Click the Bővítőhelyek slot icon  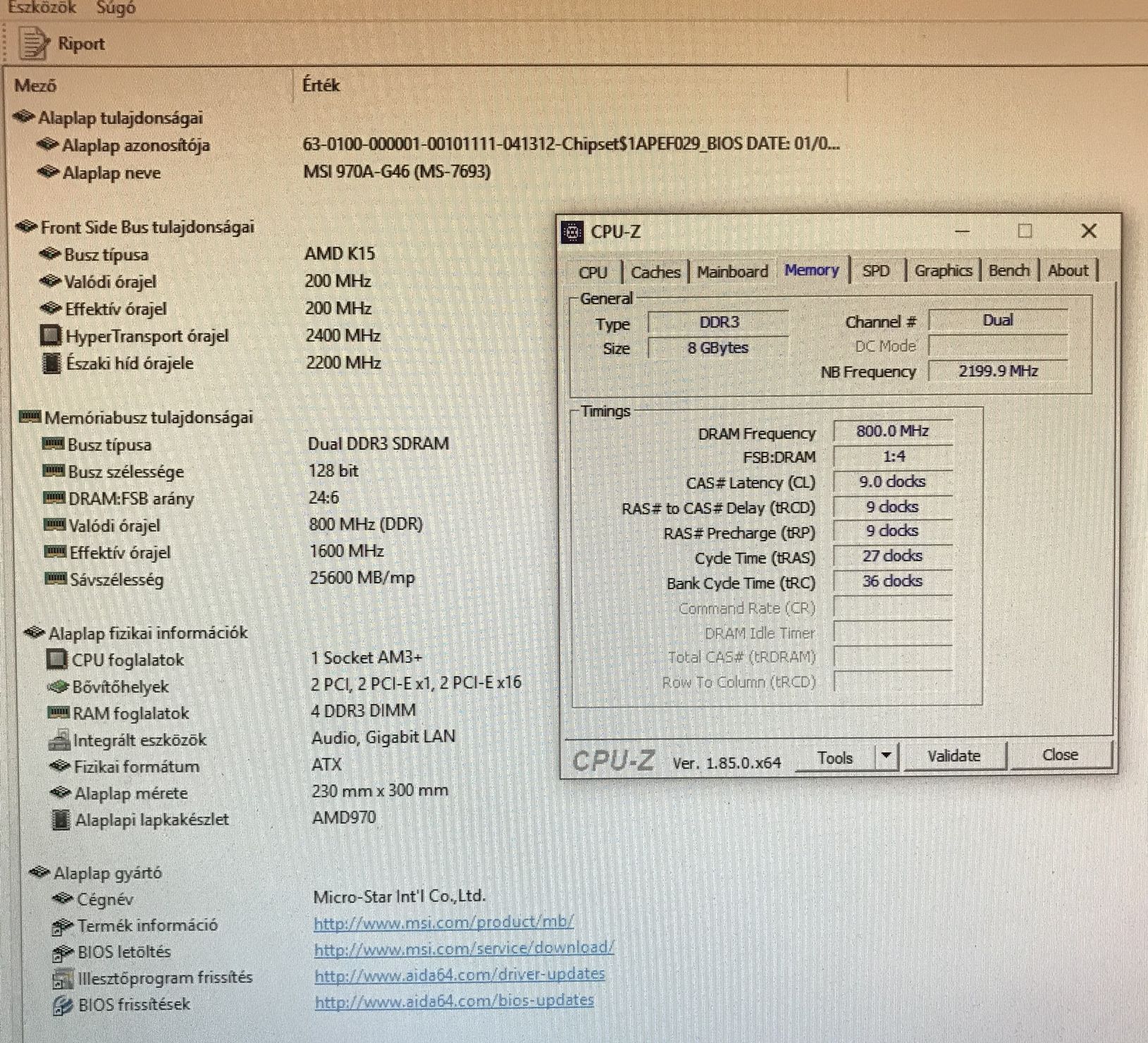[58, 686]
